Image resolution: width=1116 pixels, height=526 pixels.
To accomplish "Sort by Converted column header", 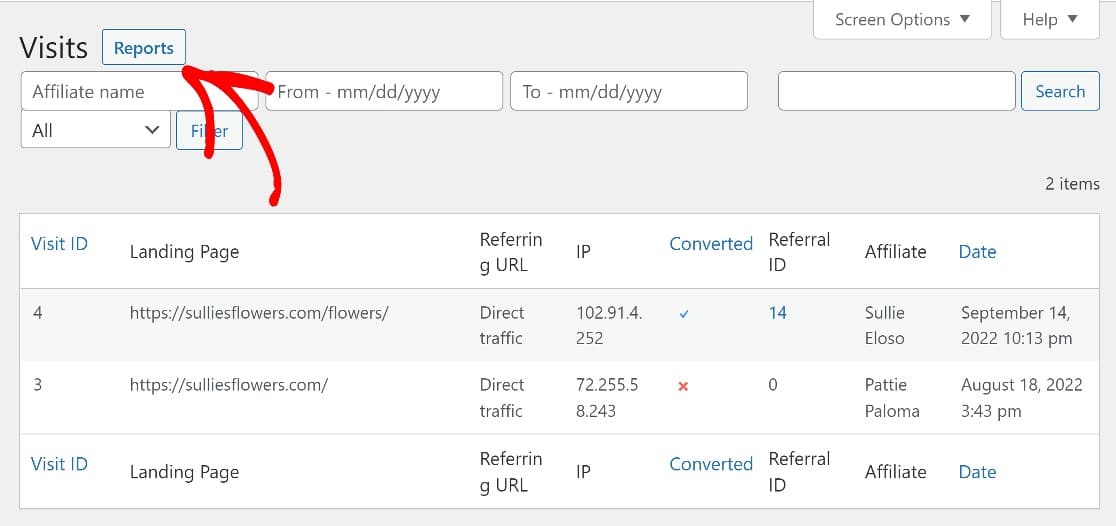I will tap(710, 244).
